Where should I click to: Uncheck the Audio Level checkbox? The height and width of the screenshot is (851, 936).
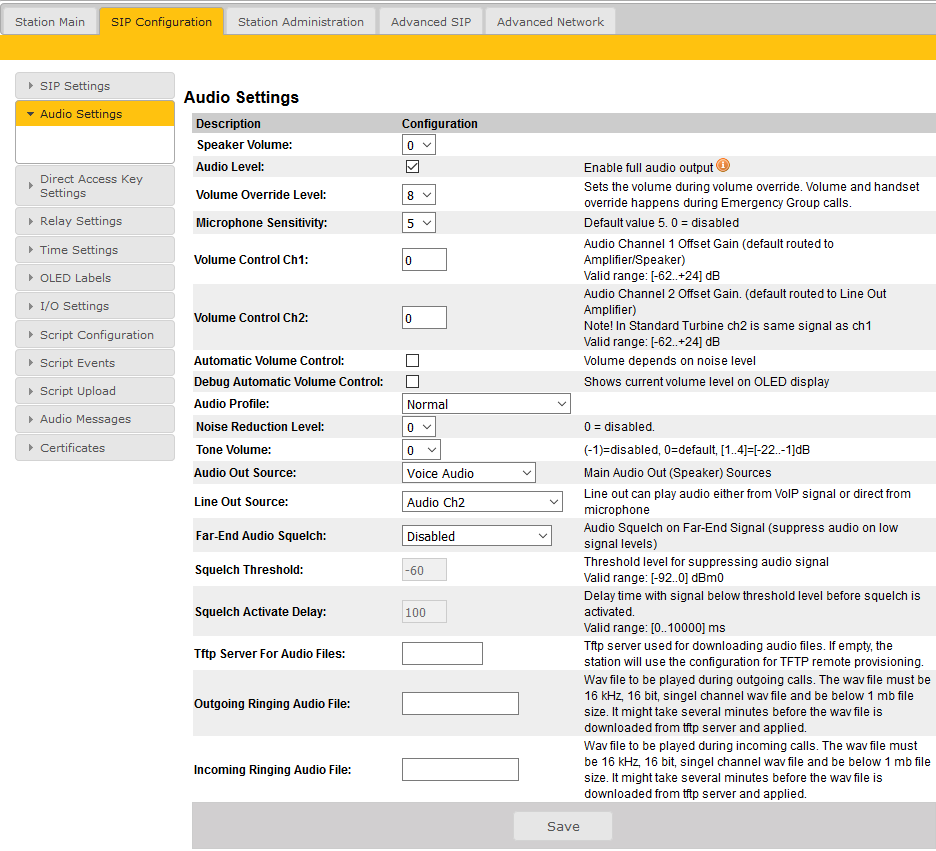click(412, 167)
